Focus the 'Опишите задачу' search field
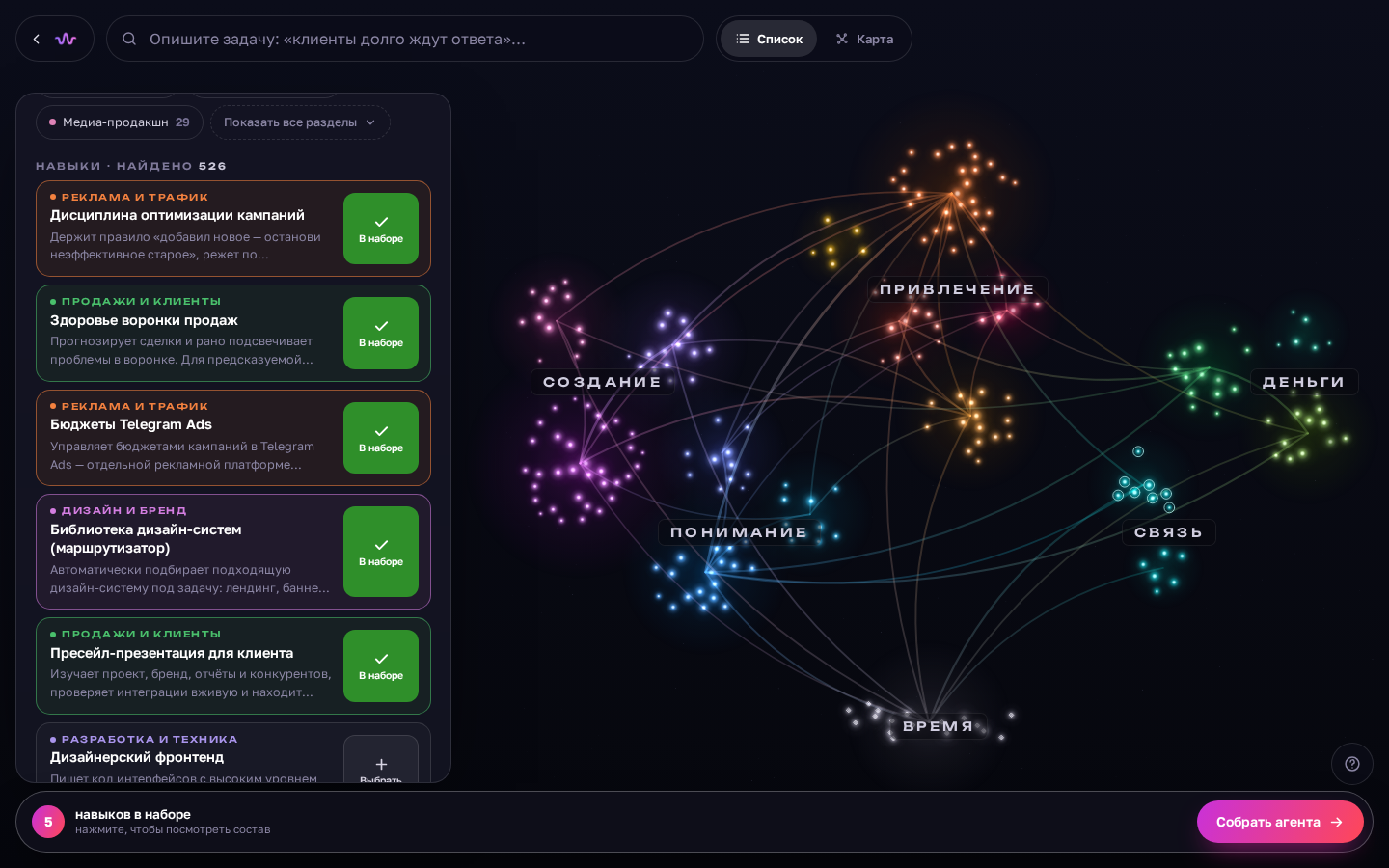 [x=405, y=40]
